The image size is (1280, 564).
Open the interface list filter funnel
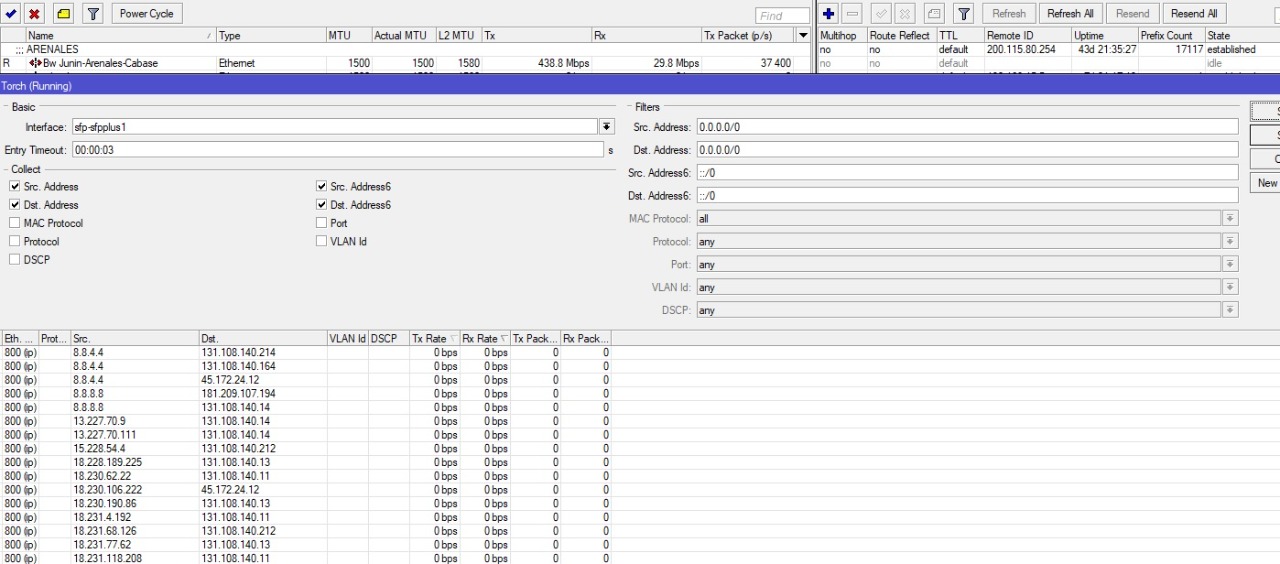93,14
